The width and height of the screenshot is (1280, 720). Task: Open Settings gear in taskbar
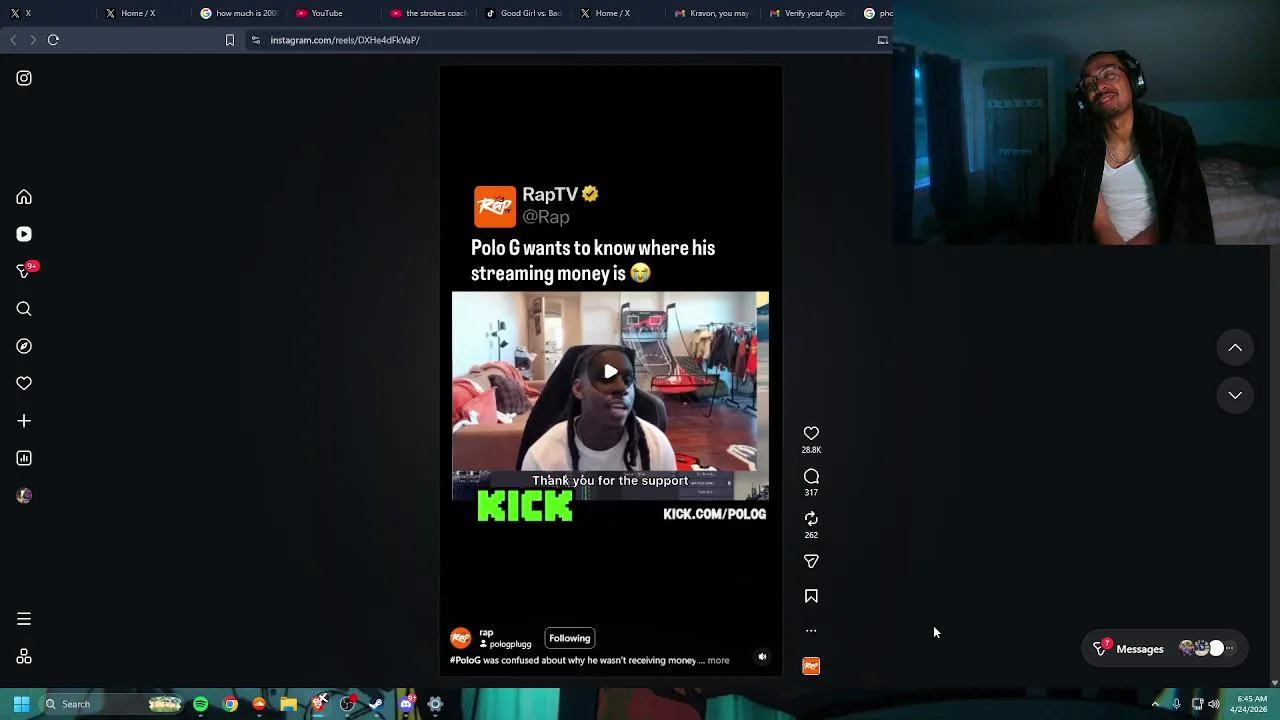tap(435, 704)
